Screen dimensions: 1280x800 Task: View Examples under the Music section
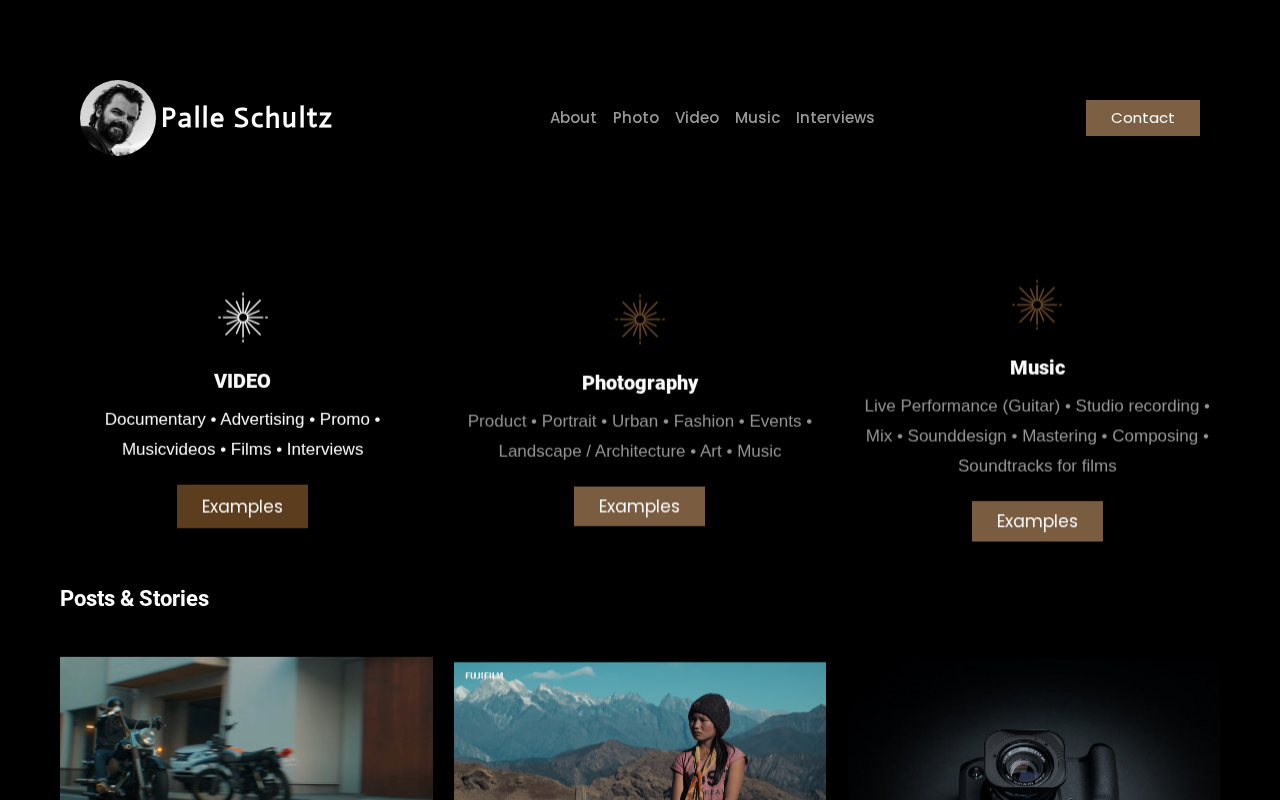(1037, 521)
